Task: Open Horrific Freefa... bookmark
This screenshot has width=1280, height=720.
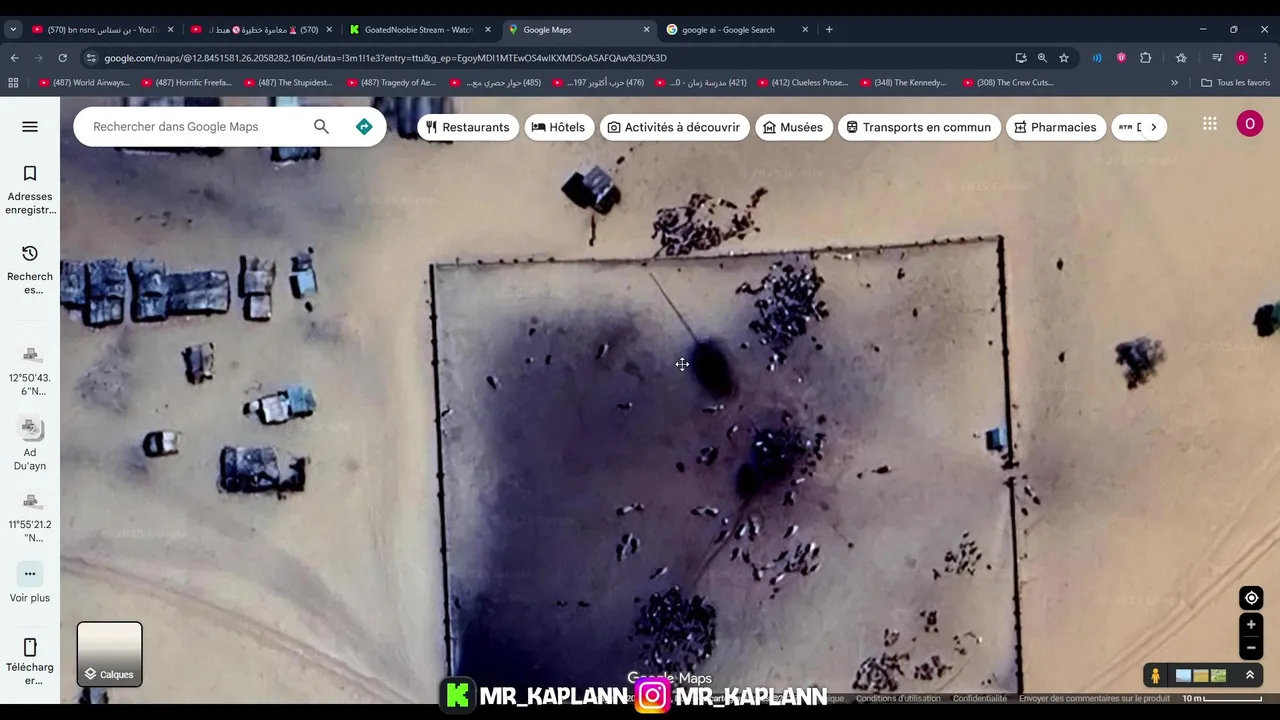Action: coord(187,83)
